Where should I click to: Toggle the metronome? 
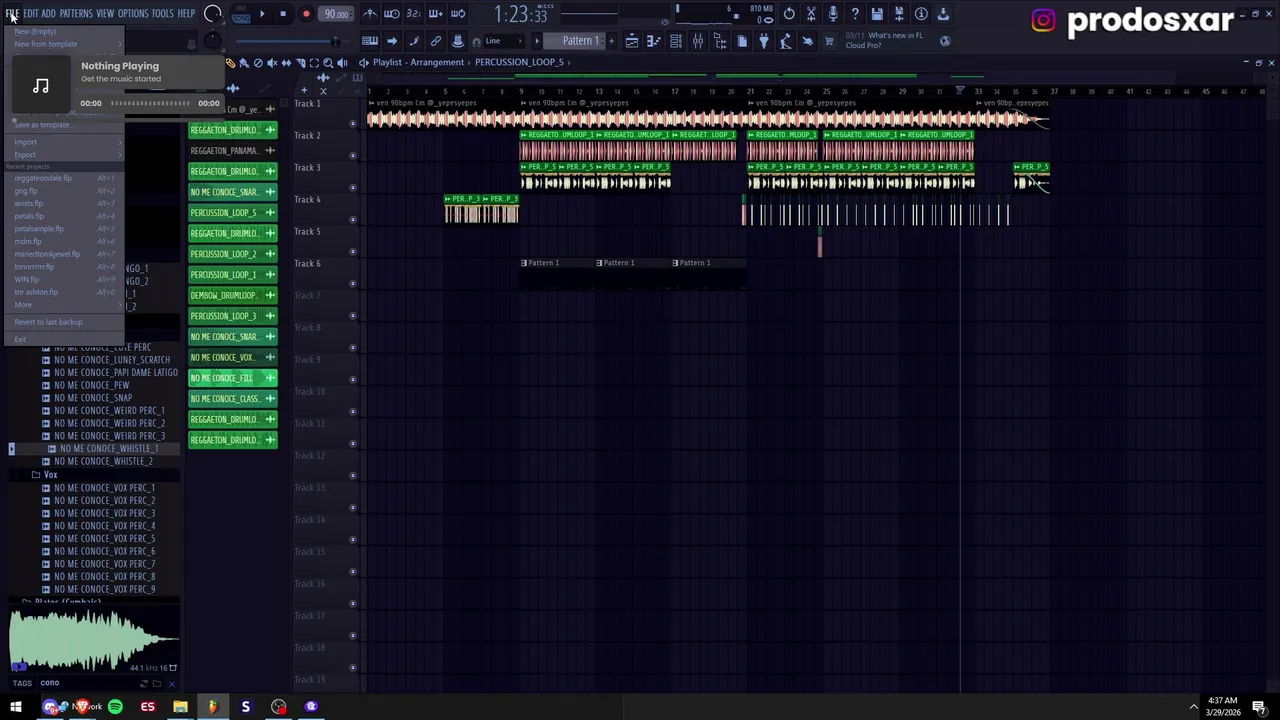pos(370,14)
